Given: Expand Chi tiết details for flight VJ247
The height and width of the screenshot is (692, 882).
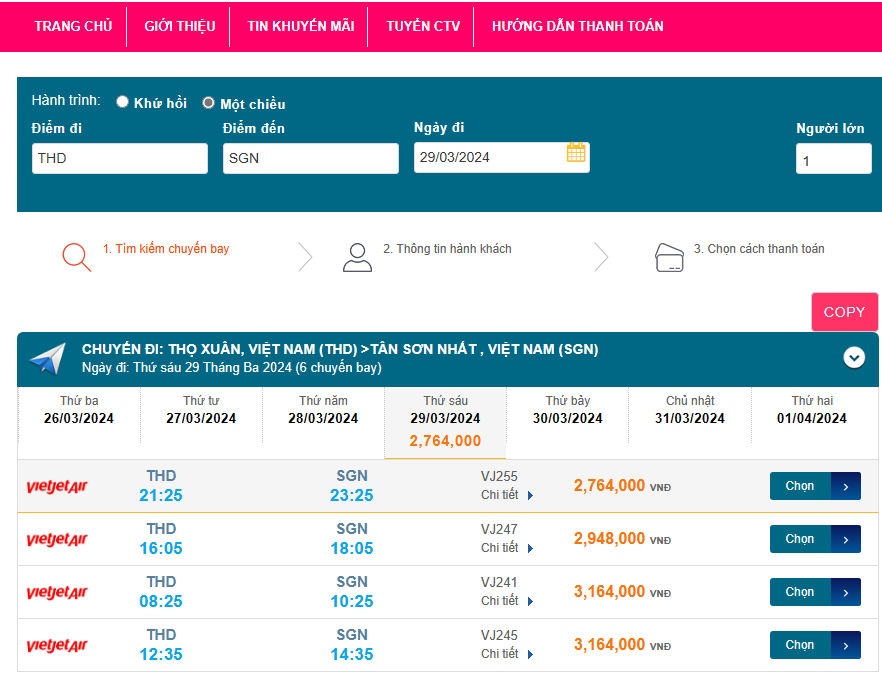Looking at the screenshot, I should coord(506,548).
